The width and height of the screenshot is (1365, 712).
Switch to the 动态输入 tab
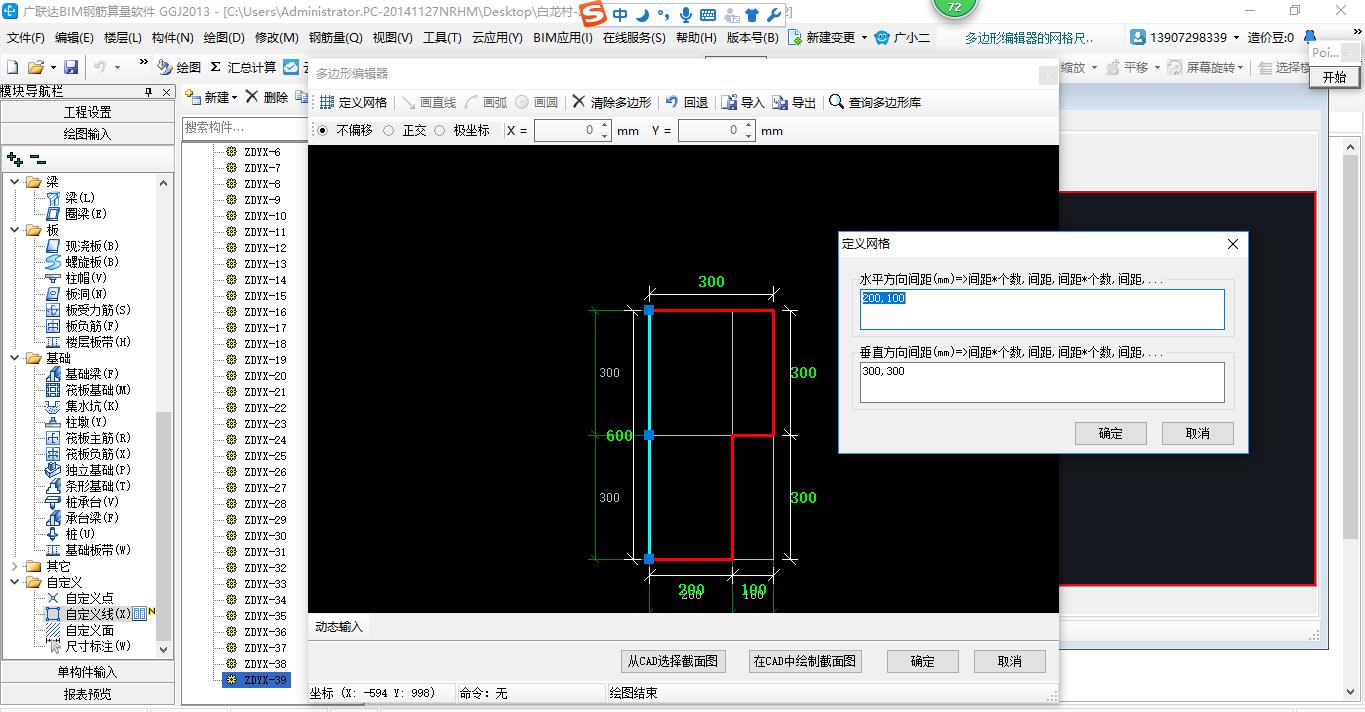(x=339, y=627)
